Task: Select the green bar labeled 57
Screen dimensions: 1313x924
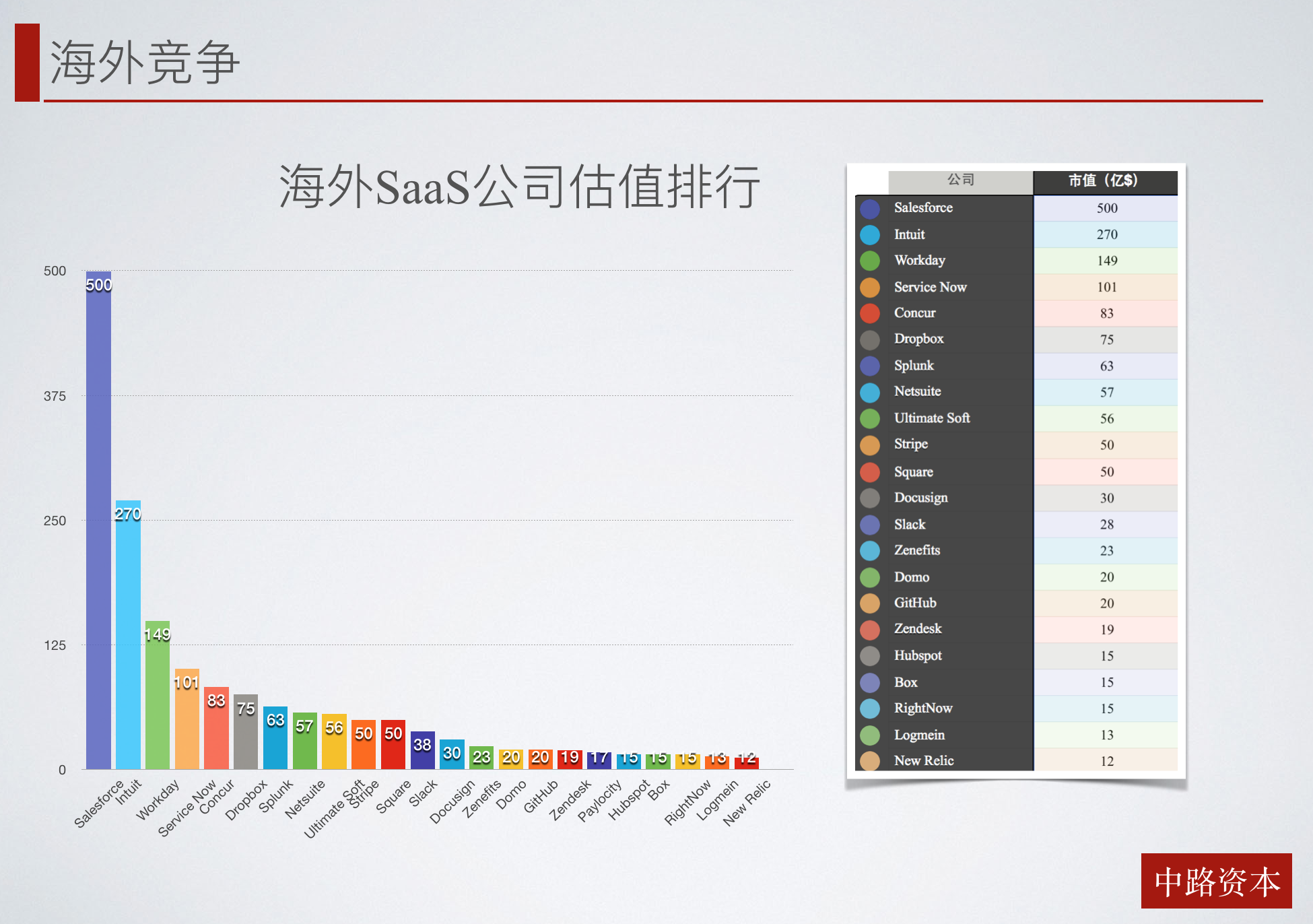Action: point(305,741)
